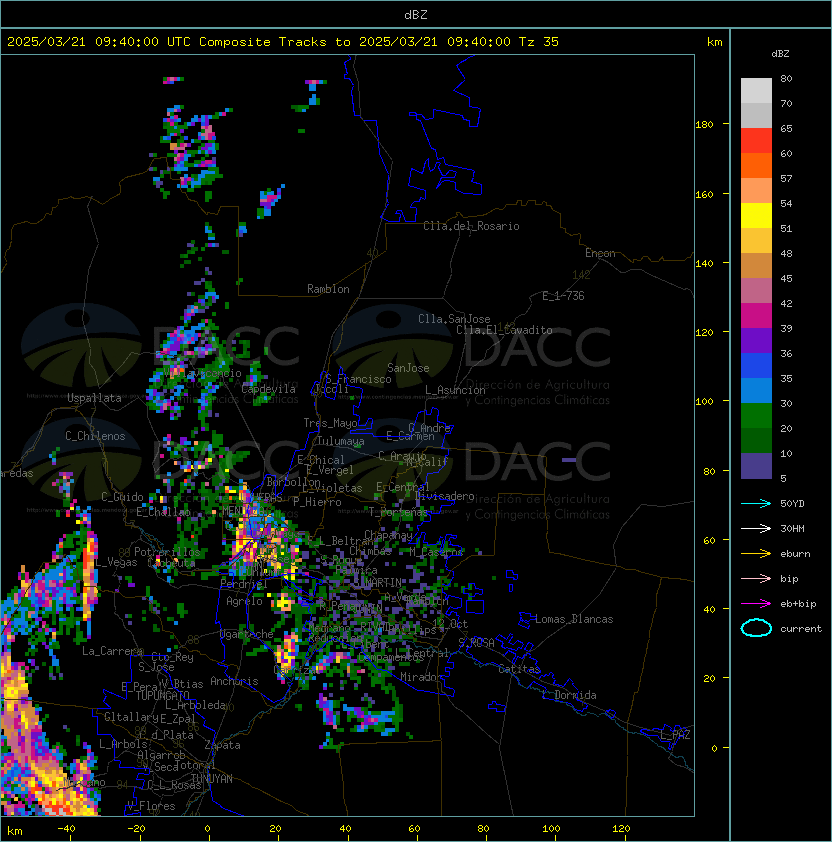Viewport: 832px width, 842px height.
Task: Click the cyan ellipse 'current' legend icon
Action: coord(756,628)
